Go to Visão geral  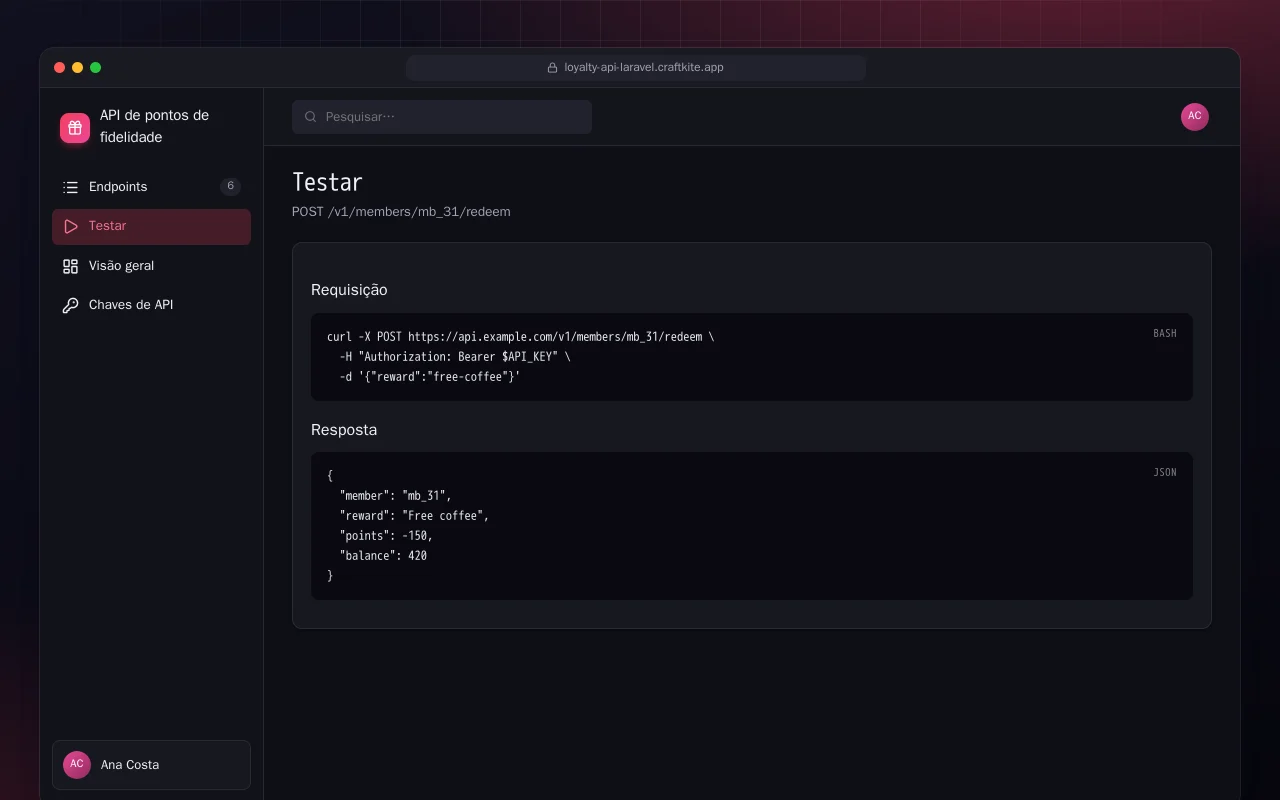click(151, 266)
